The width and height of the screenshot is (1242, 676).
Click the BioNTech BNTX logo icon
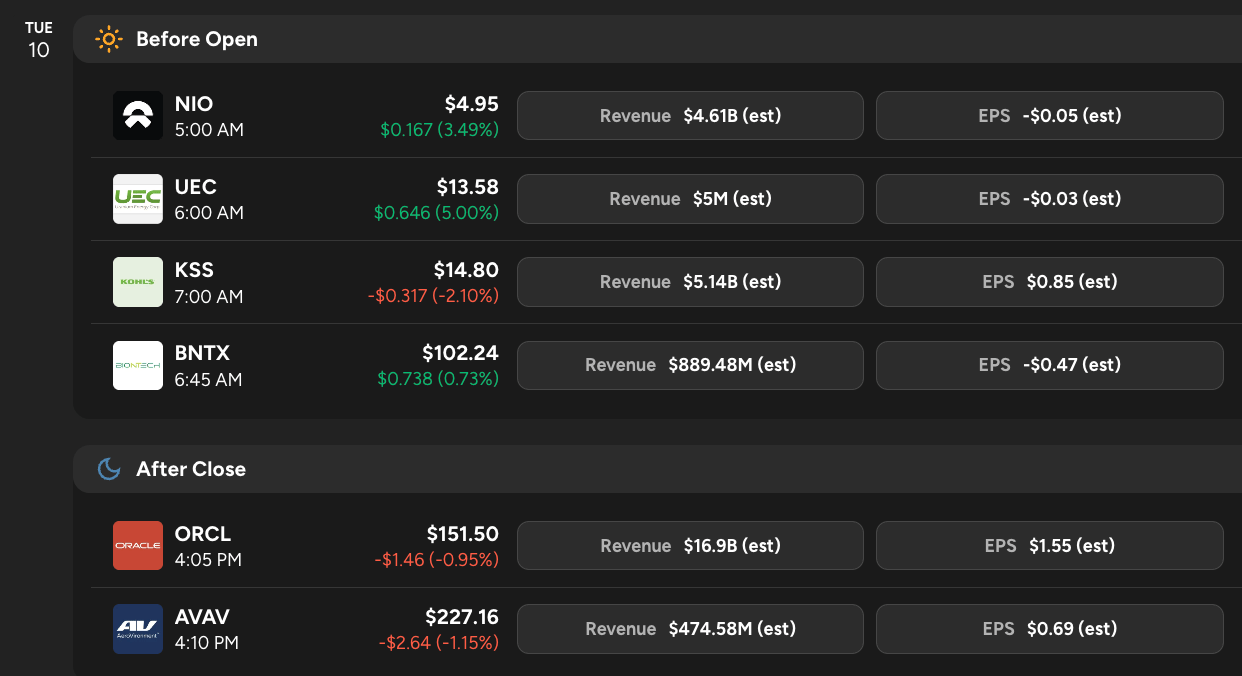[138, 365]
